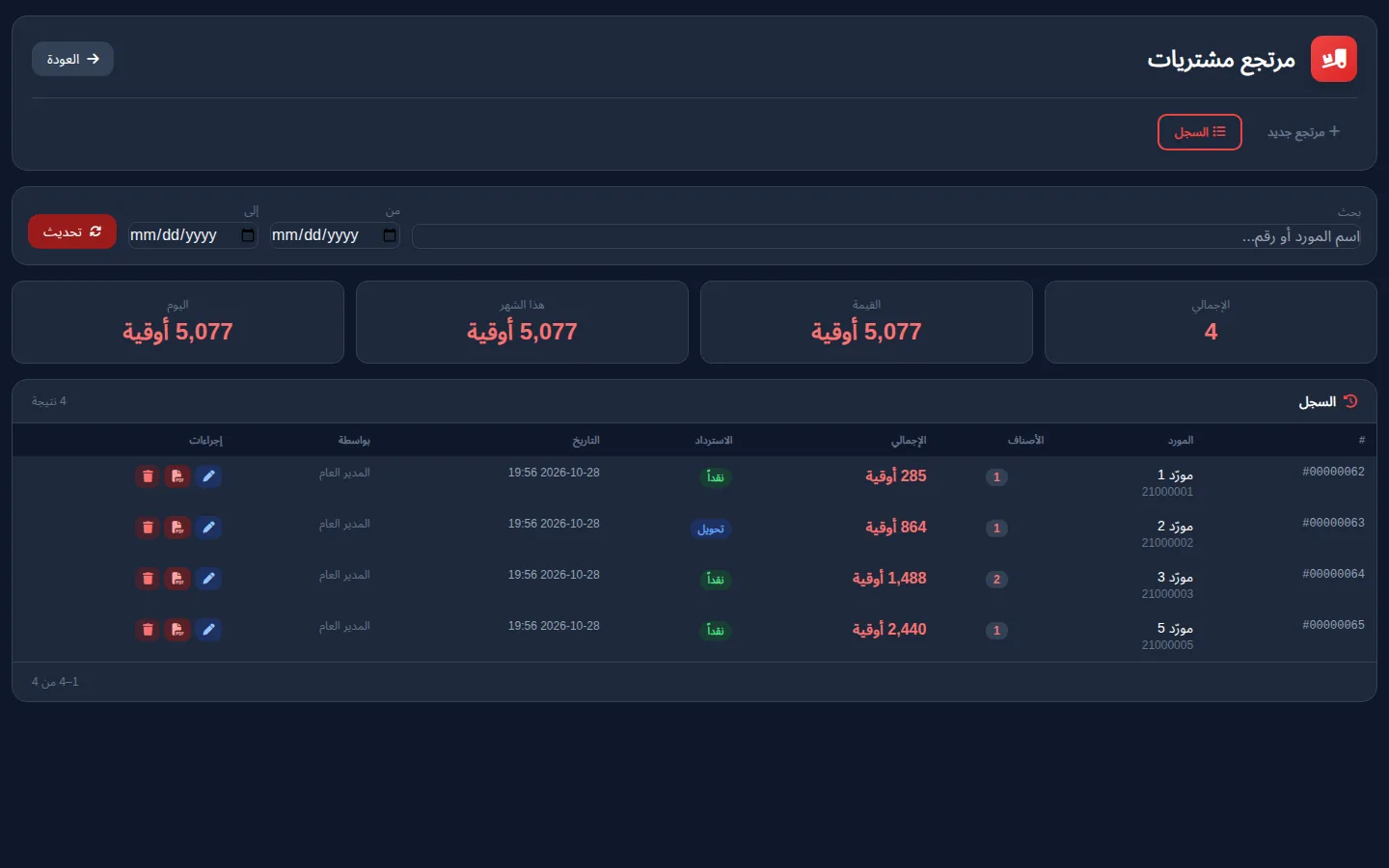The image size is (1389, 868).
Task: Click the items count badge showing 2
Action: [996, 580]
